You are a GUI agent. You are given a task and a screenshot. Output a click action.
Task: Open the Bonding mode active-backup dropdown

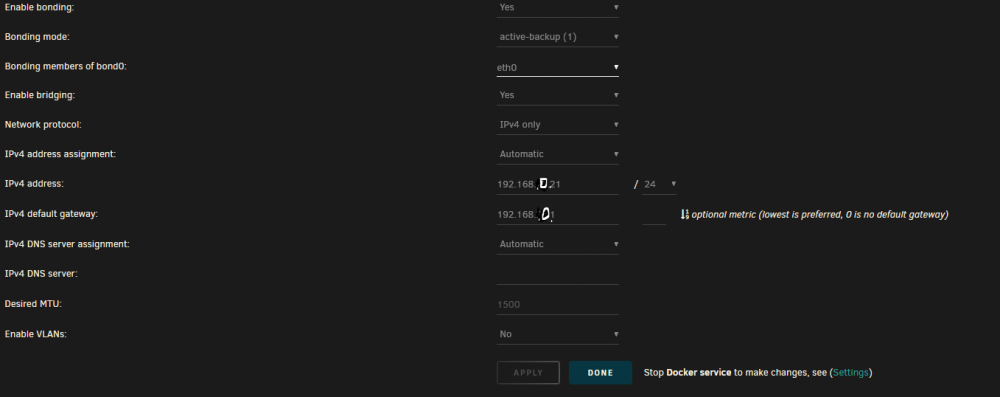tap(557, 37)
